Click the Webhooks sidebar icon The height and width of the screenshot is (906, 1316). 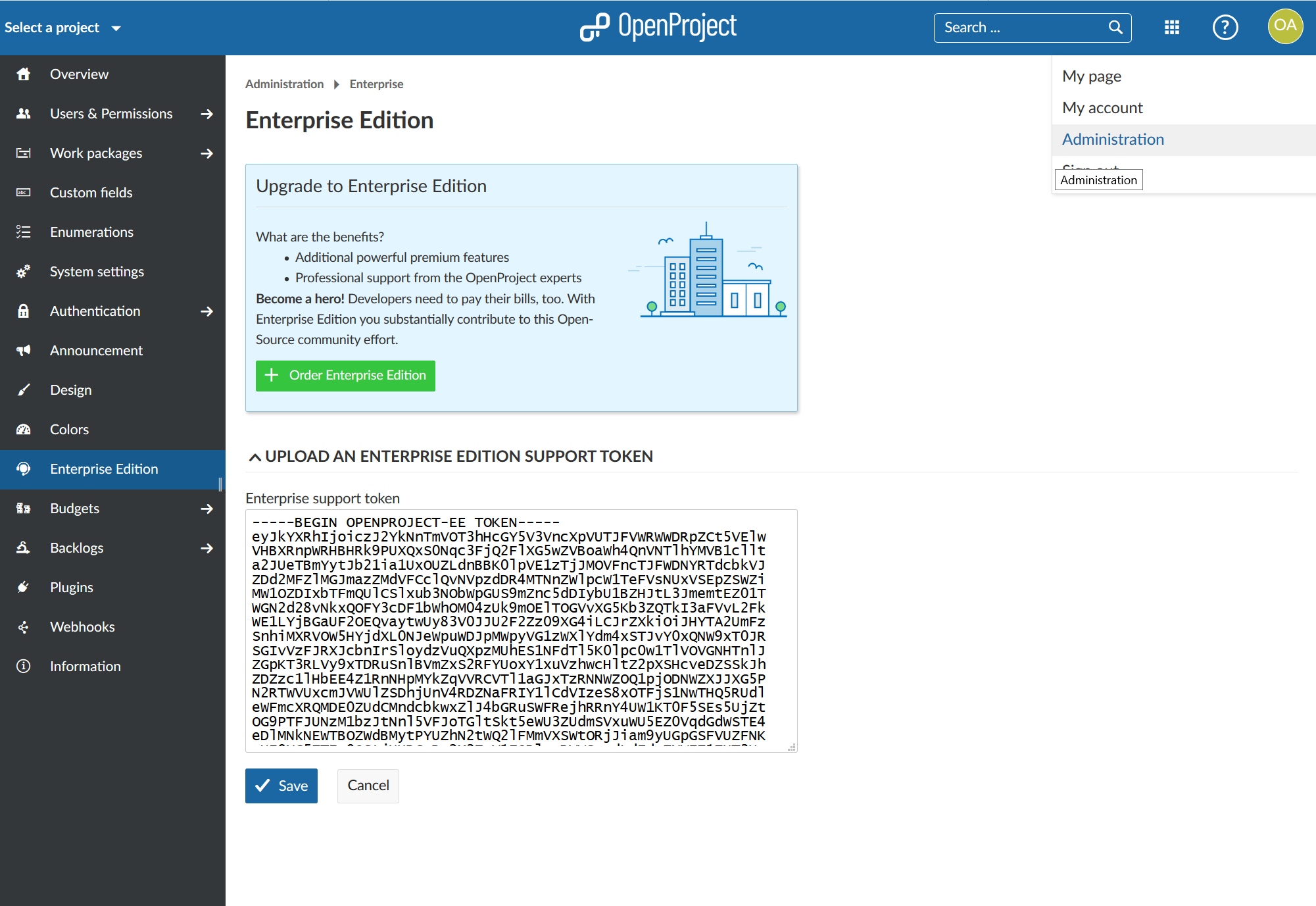[25, 626]
